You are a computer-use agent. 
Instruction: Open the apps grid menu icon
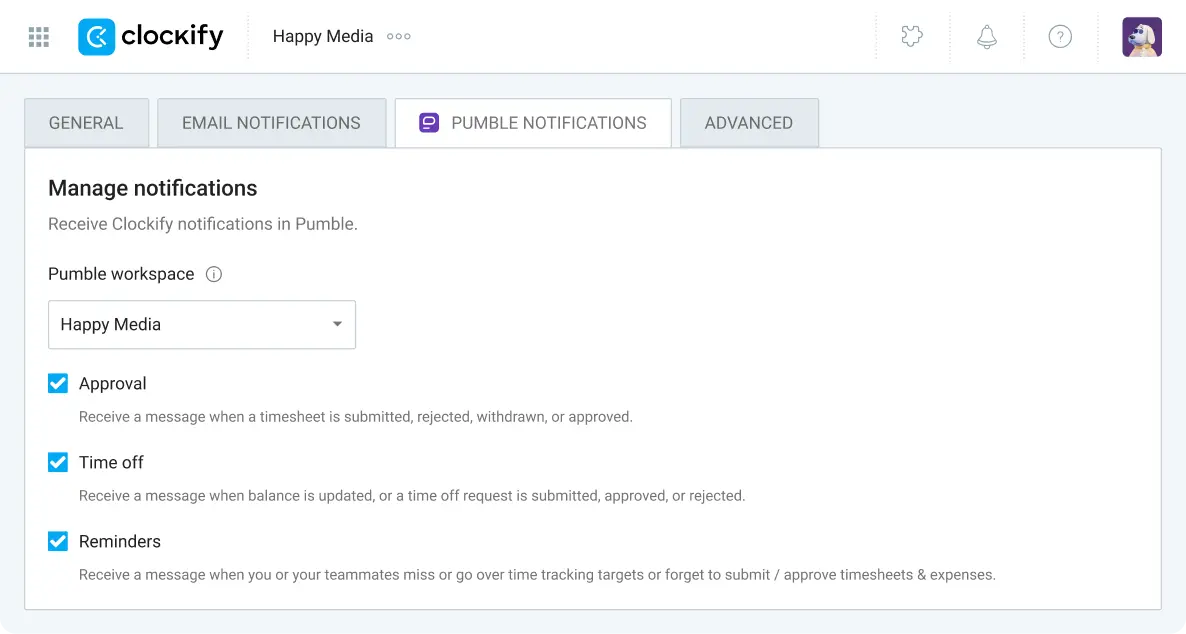click(39, 36)
